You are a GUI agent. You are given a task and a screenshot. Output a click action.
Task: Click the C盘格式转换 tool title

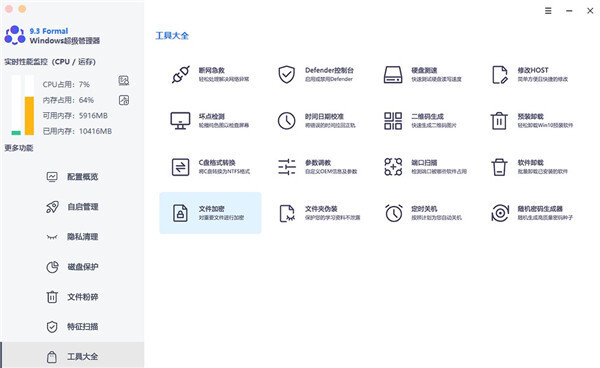click(x=217, y=163)
